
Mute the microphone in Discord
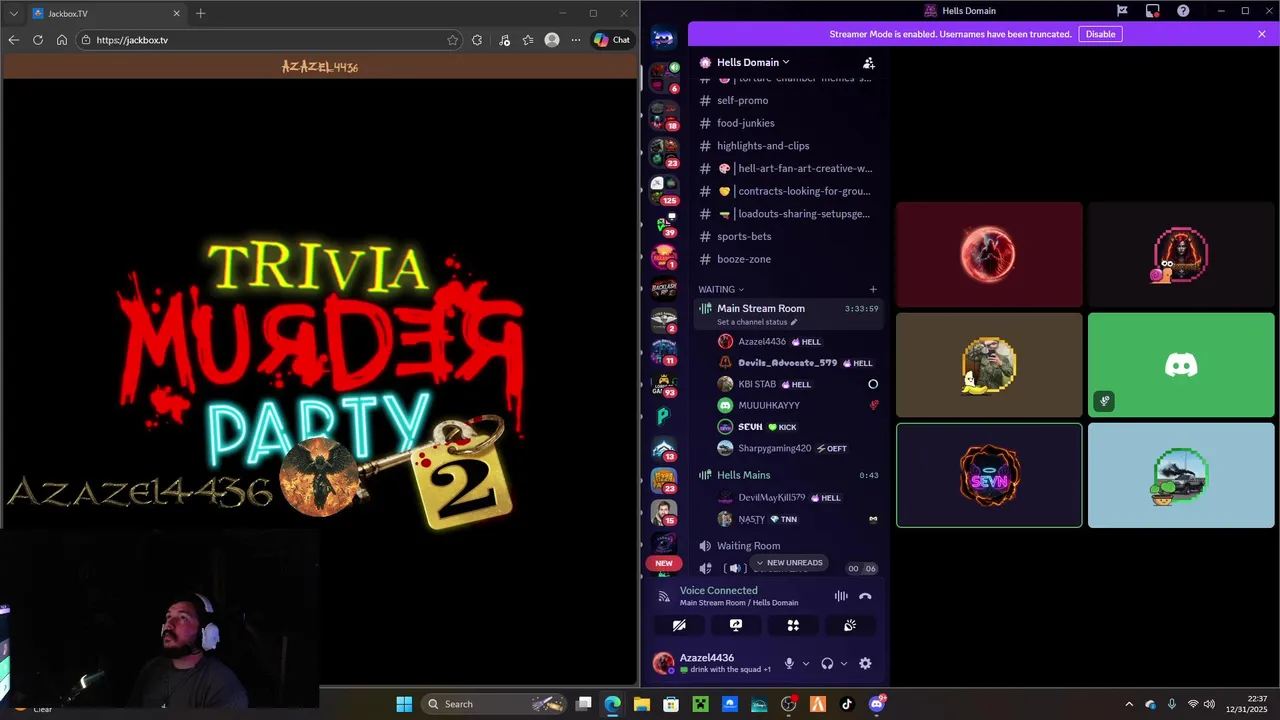coord(789,663)
